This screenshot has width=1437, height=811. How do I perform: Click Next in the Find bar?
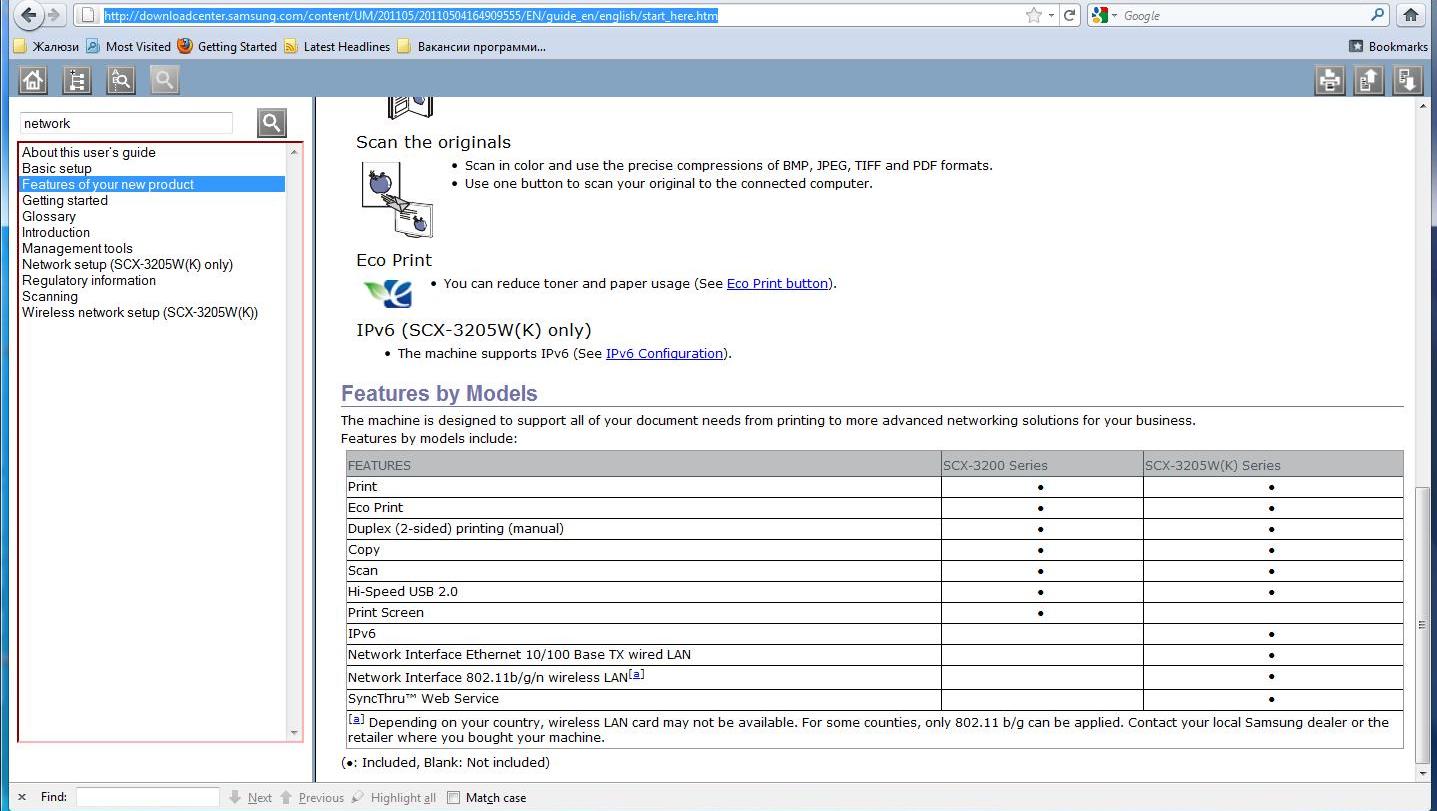[x=251, y=797]
